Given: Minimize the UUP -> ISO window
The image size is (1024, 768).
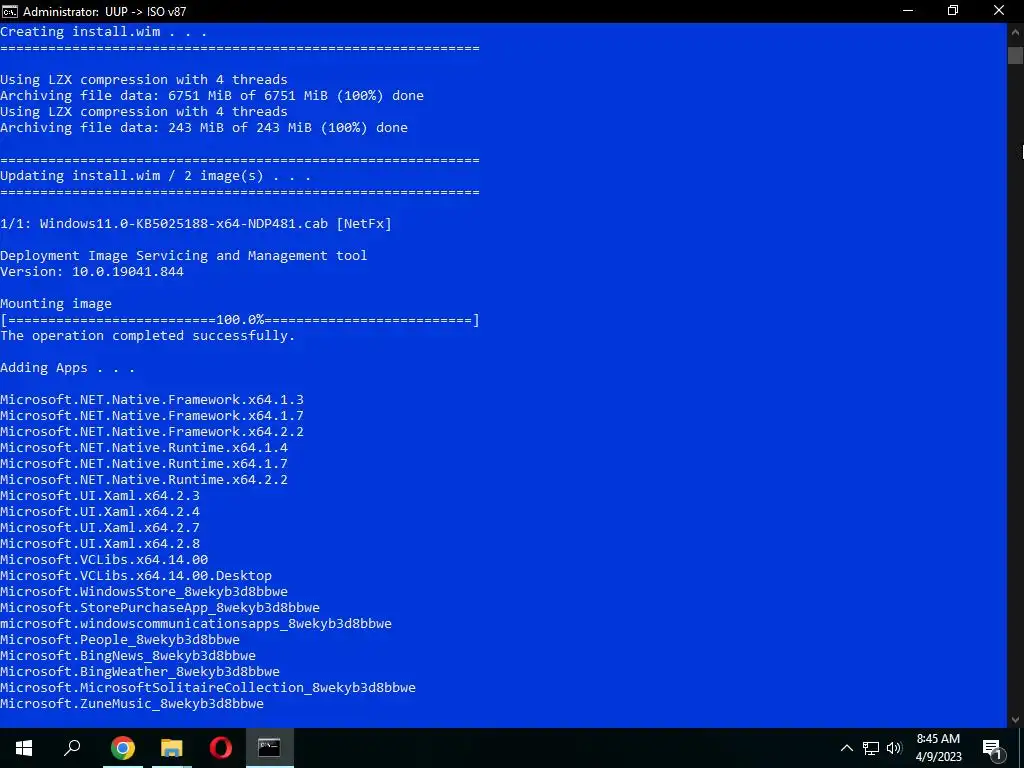Looking at the screenshot, I should click(x=908, y=11).
